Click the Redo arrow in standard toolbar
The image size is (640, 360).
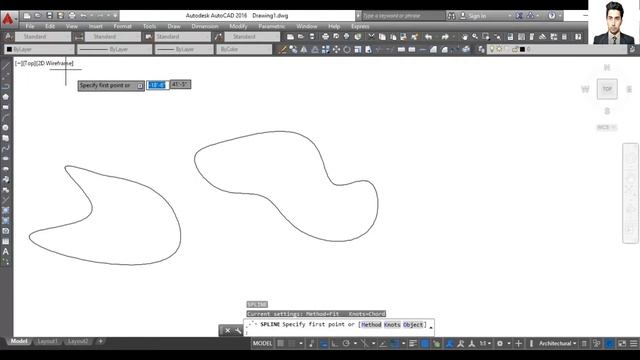tap(445, 37)
